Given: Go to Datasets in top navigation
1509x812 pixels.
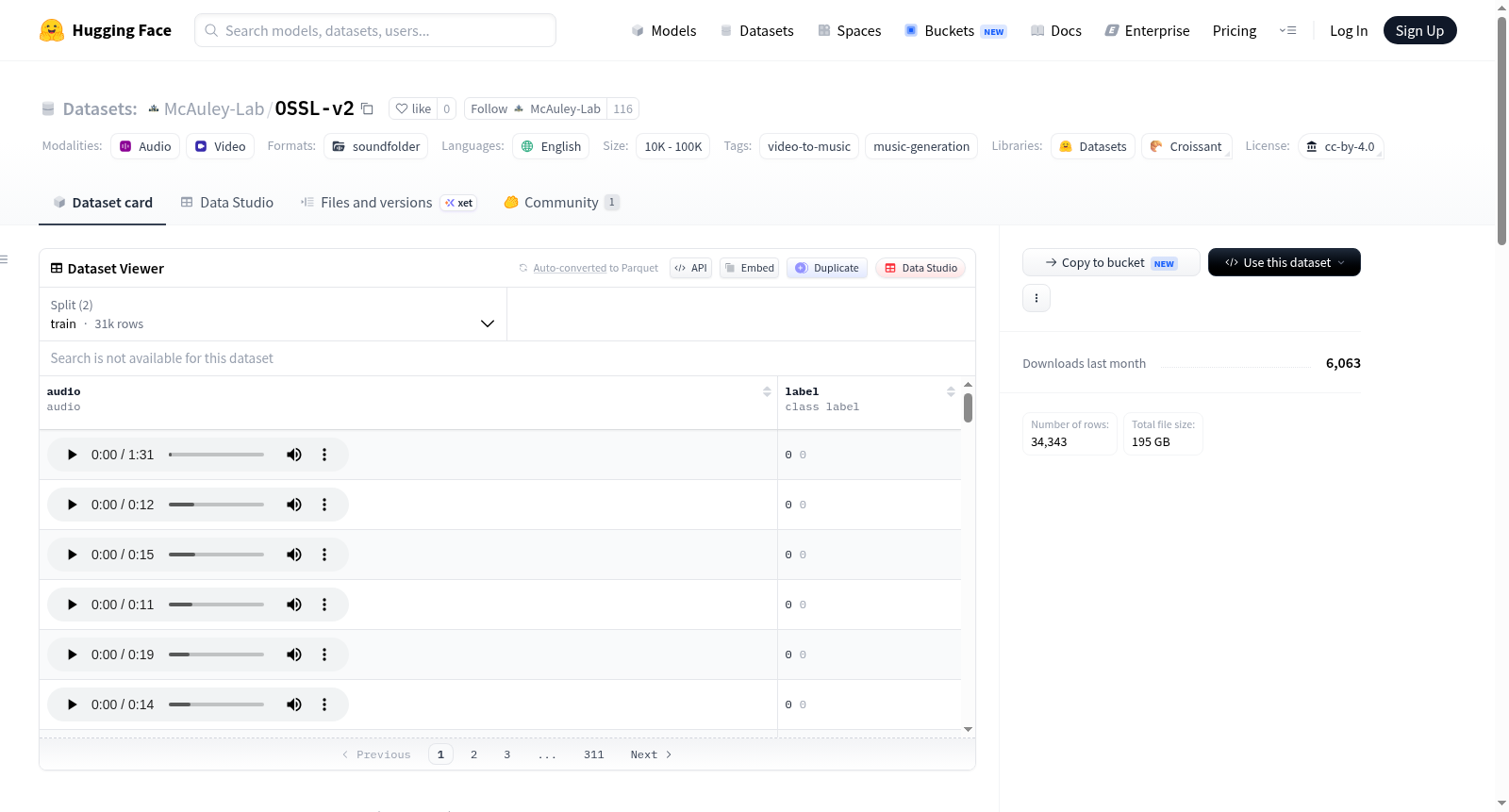Looking at the screenshot, I should (756, 30).
